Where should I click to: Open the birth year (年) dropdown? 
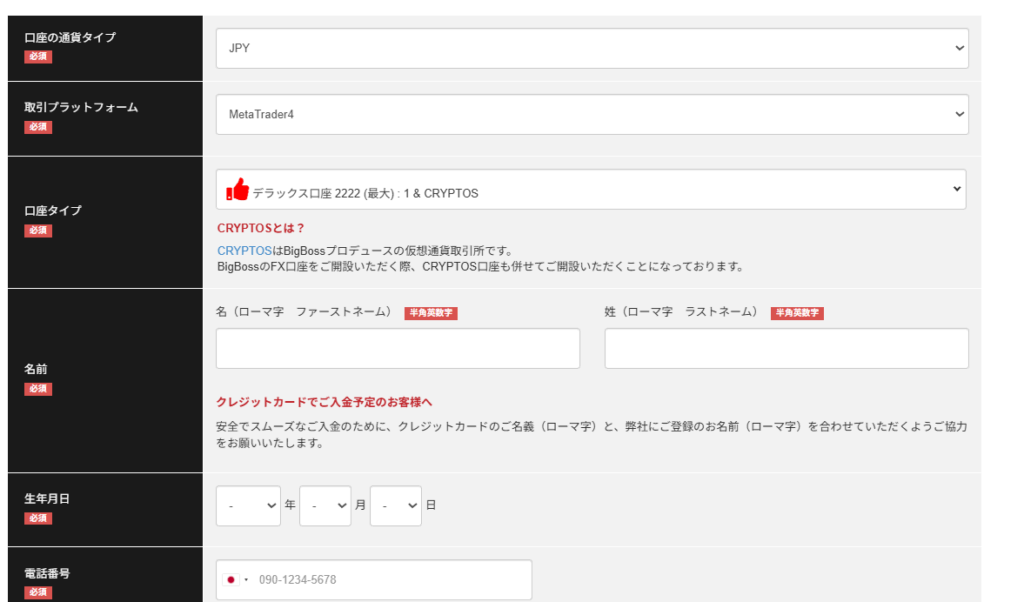[x=248, y=505]
